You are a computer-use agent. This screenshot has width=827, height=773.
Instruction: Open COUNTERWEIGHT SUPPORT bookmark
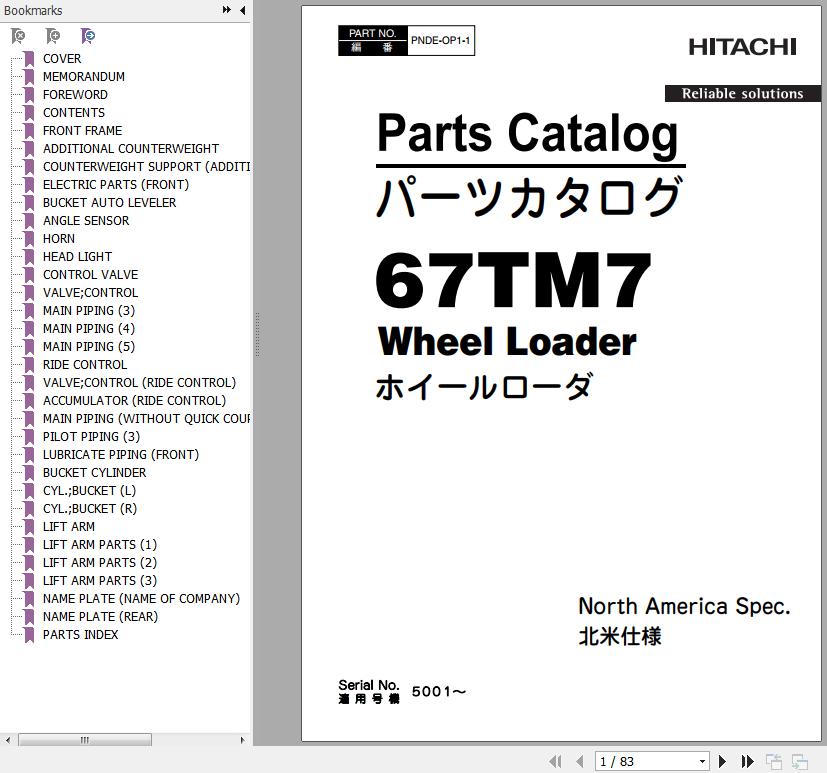point(146,167)
